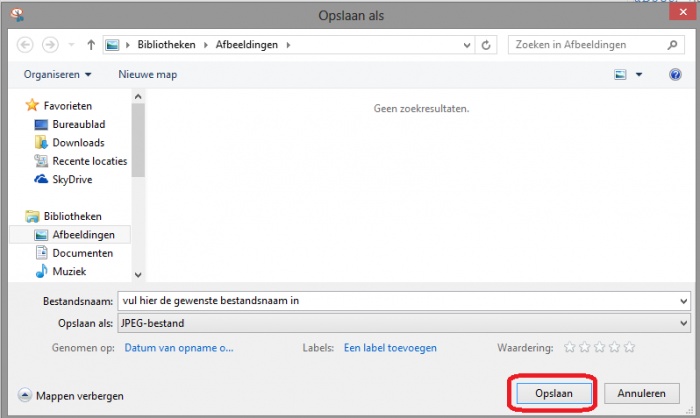Click the Documenten document icon
This screenshot has height=418, width=700.
(42, 253)
